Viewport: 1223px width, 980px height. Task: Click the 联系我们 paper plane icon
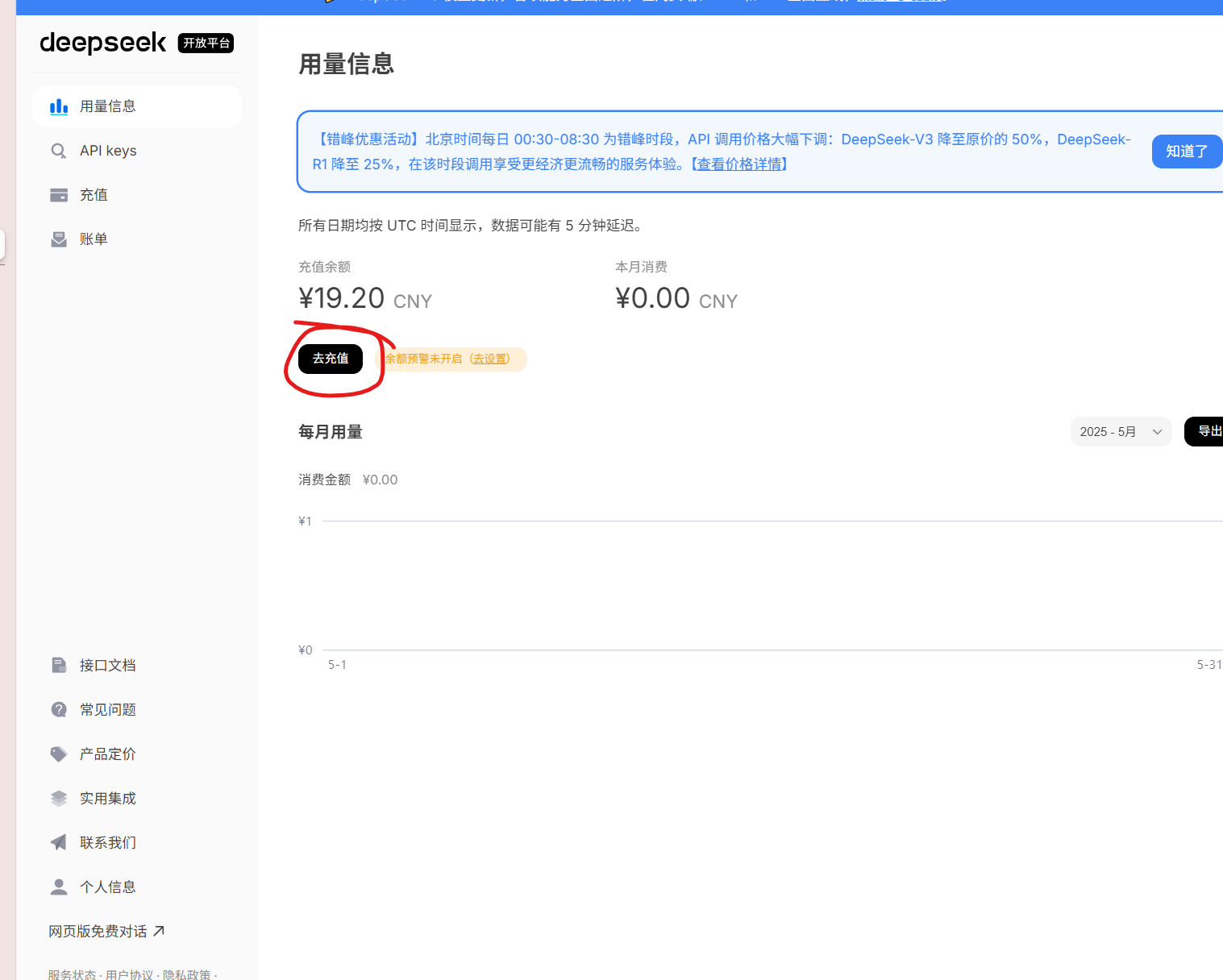(x=59, y=842)
